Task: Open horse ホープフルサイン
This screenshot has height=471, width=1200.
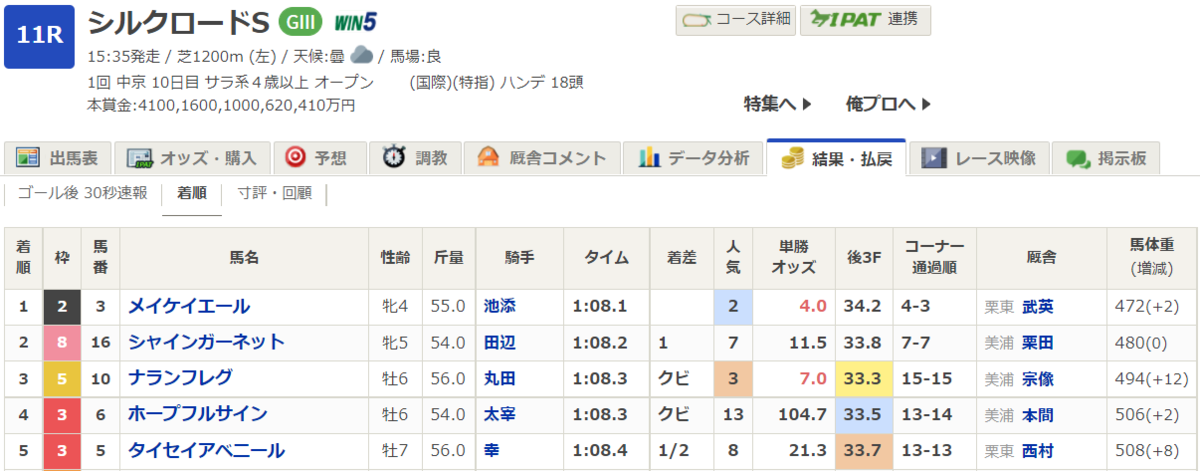Action: point(198,414)
